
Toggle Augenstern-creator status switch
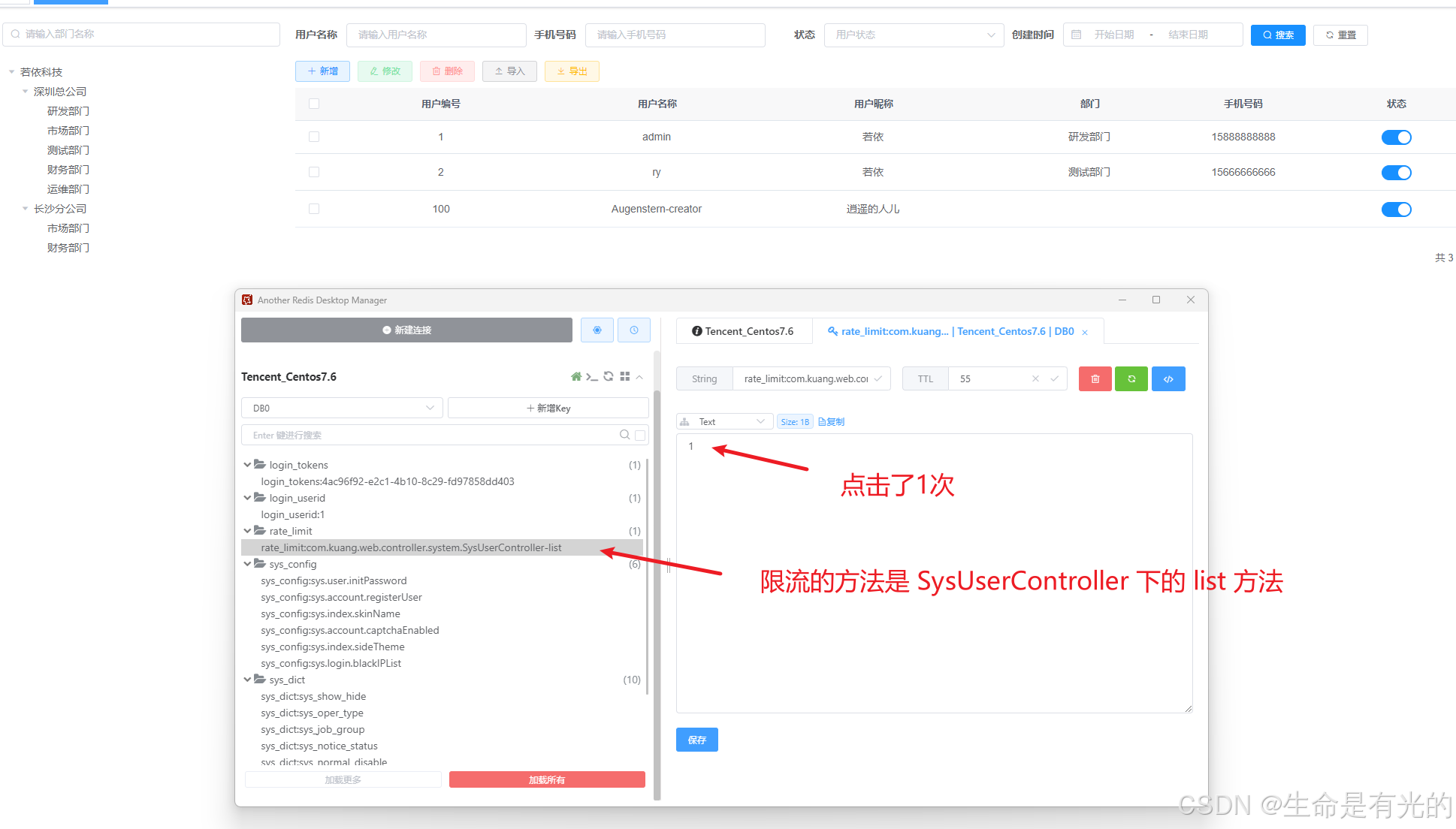(1396, 210)
